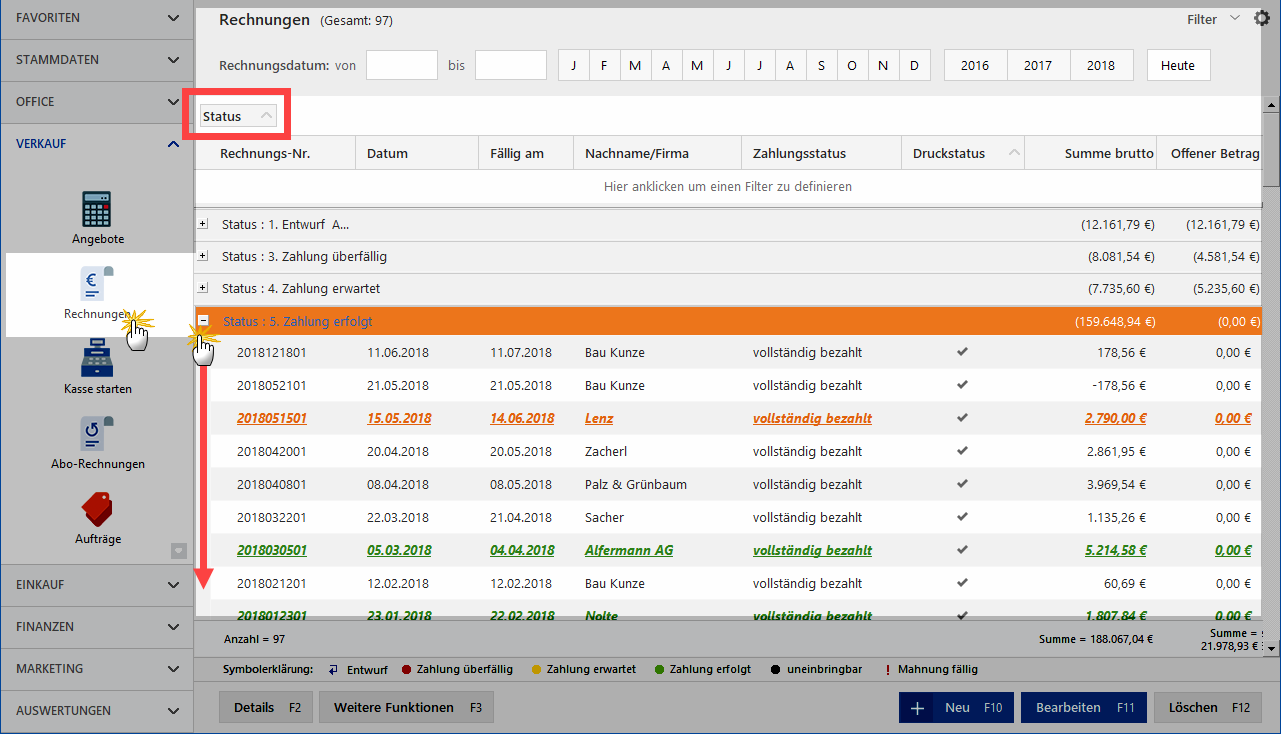Sort by Zahlungsstatus column

pyautogui.click(x=821, y=153)
